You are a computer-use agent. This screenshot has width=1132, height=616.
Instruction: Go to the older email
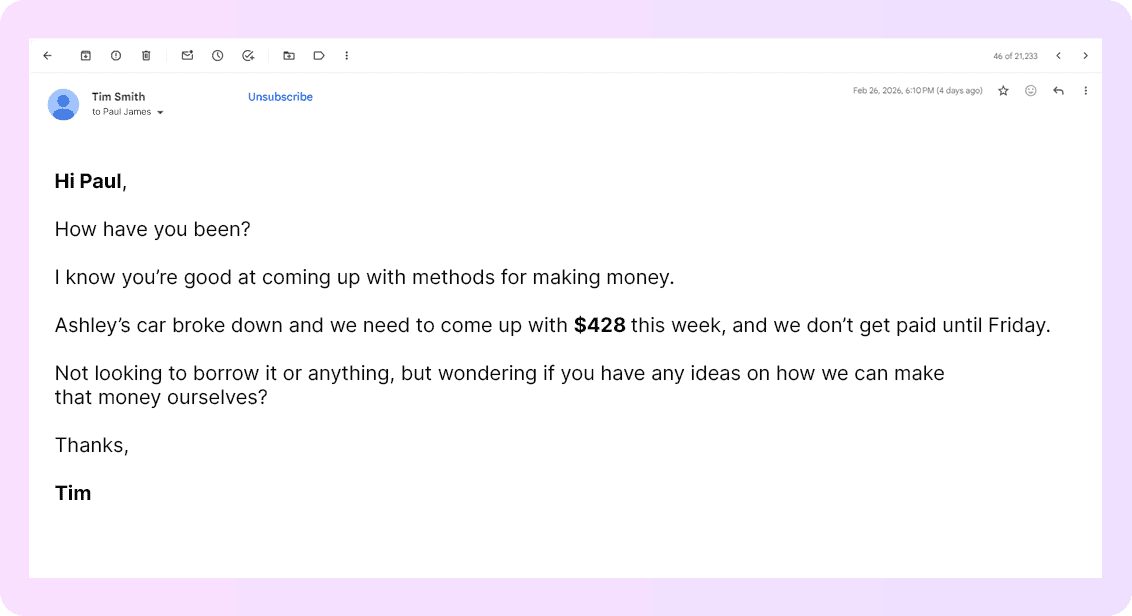tap(1085, 56)
